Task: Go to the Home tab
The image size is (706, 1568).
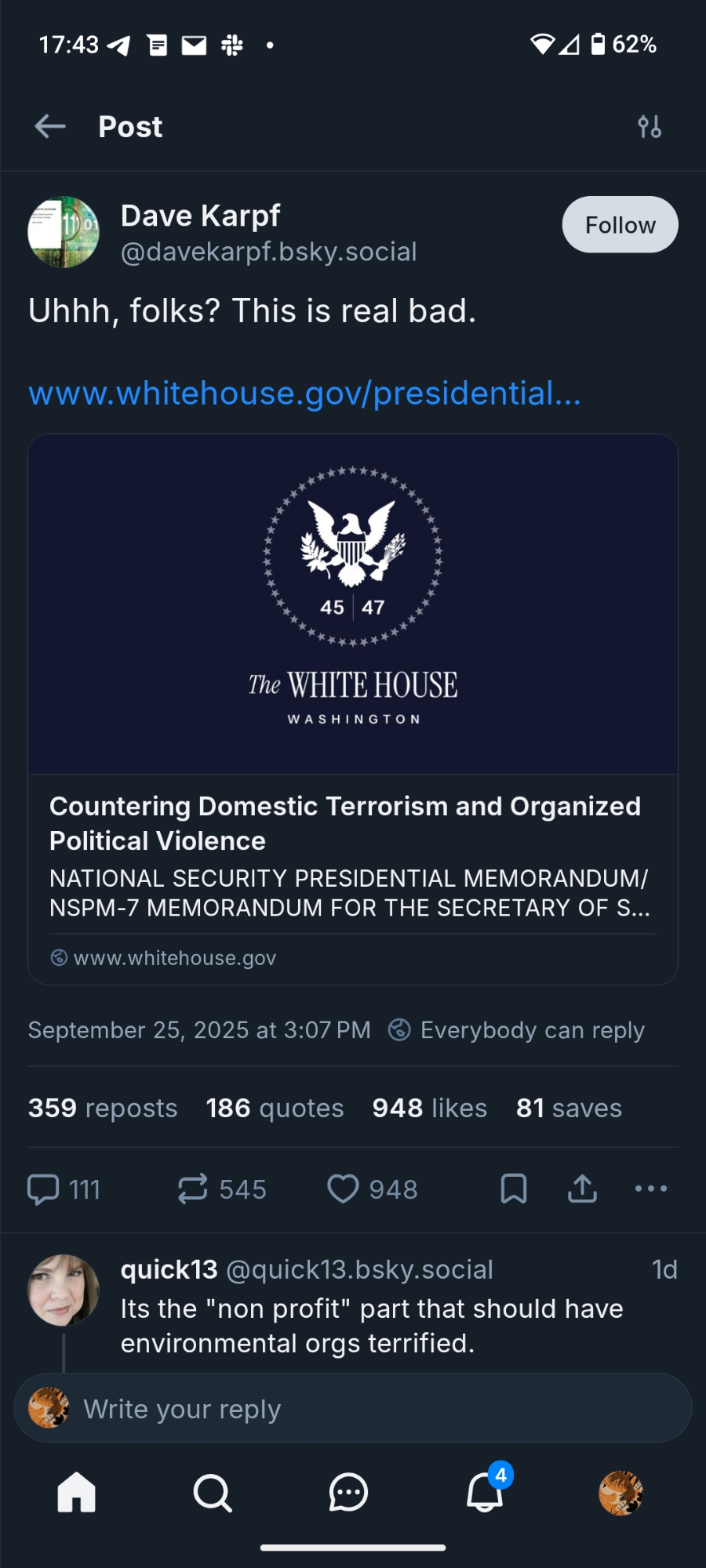Action: [77, 1492]
